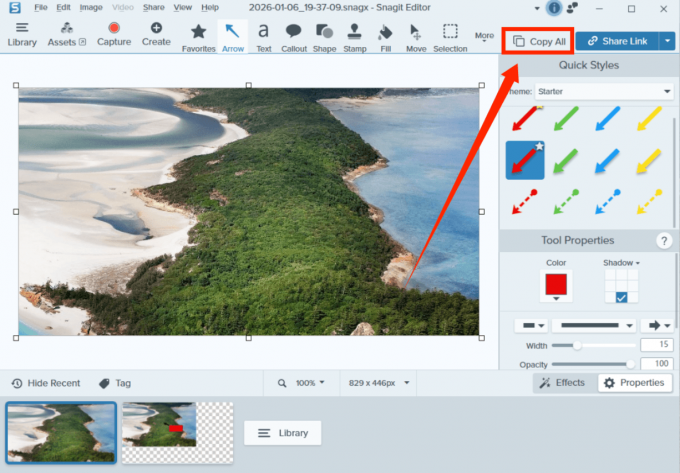Open the Image menu
Viewport: 680px width, 473px height.
click(x=91, y=7)
